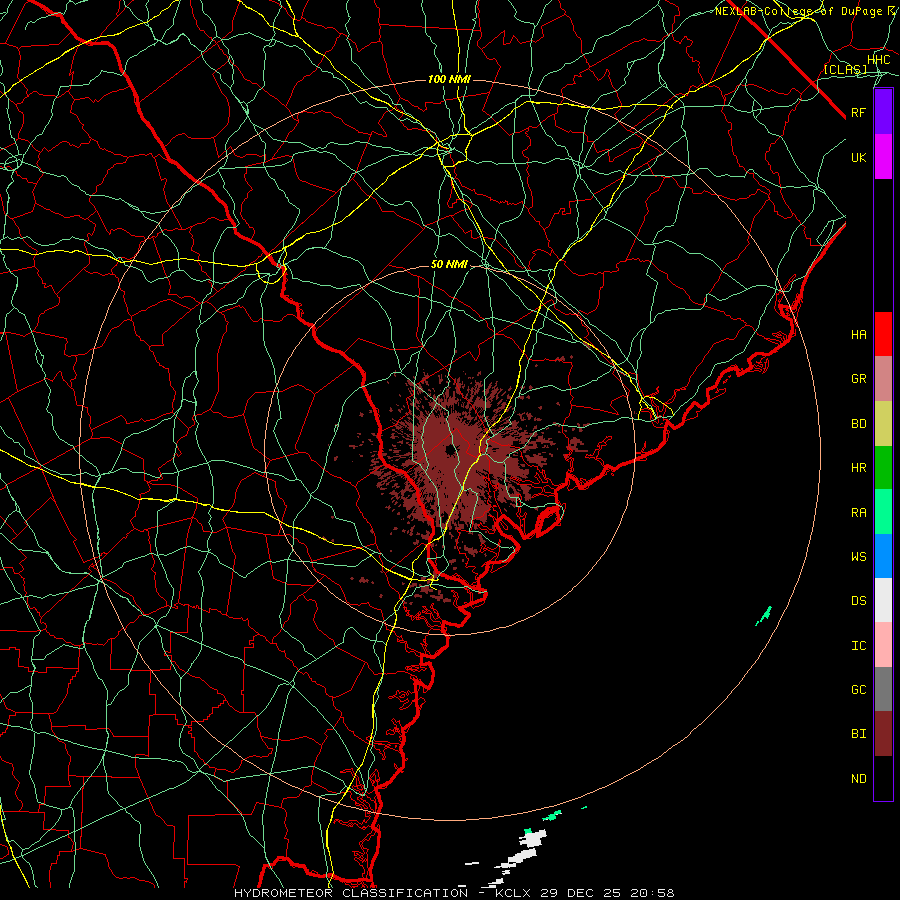Click the [CLAS] units label

(x=845, y=70)
